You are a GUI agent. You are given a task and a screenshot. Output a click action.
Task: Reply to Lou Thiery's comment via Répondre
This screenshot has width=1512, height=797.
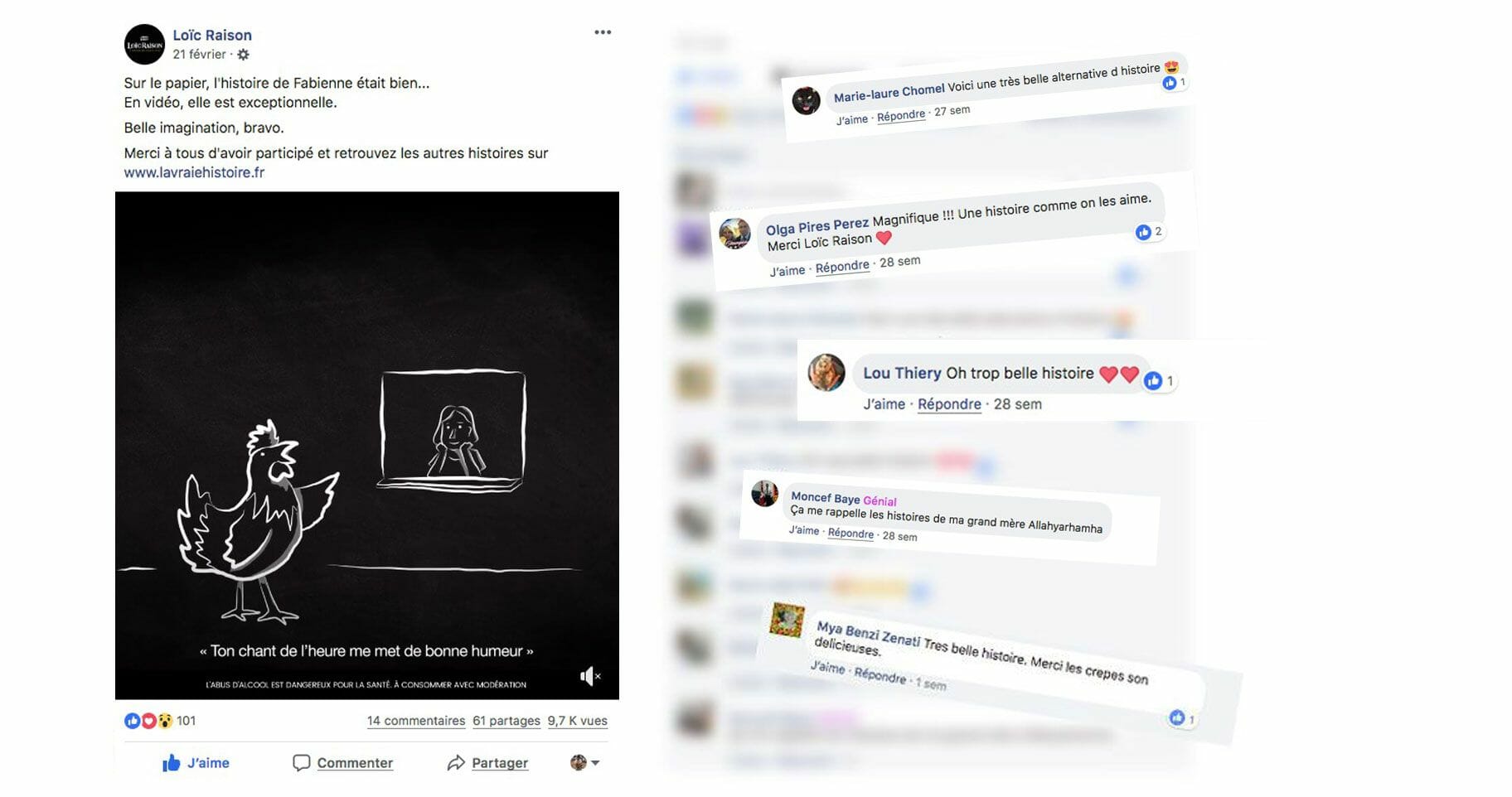[x=949, y=404]
